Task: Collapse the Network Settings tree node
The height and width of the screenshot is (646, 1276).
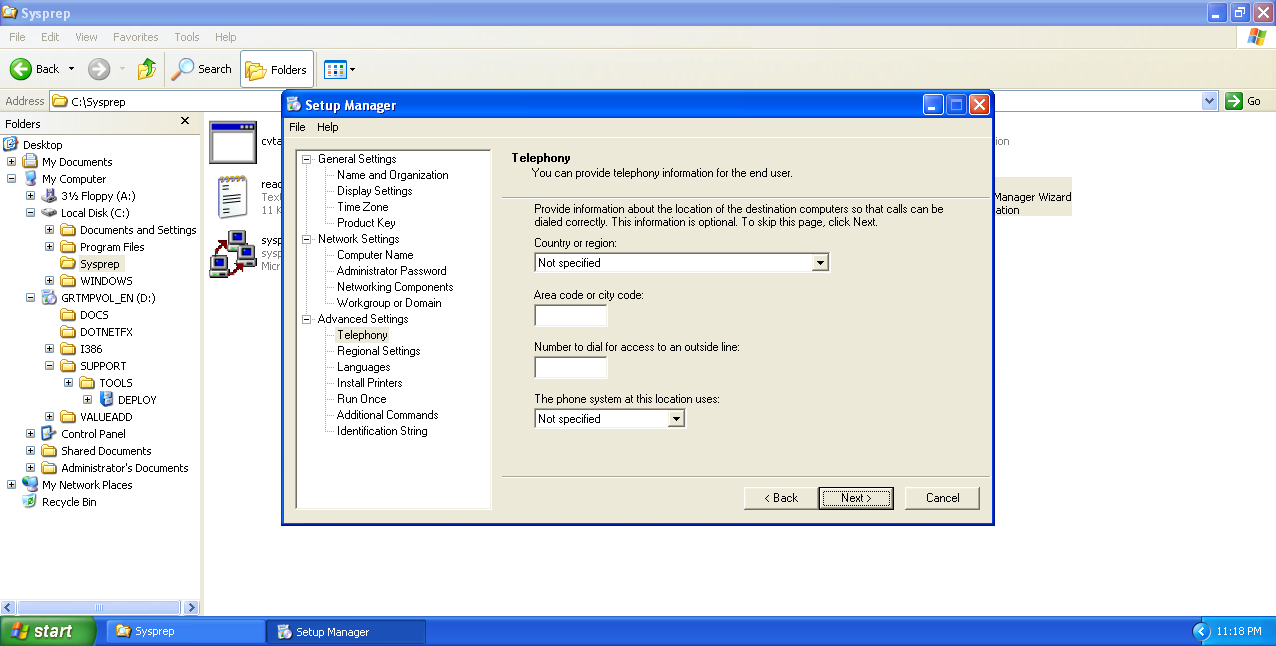Action: pyautogui.click(x=308, y=239)
